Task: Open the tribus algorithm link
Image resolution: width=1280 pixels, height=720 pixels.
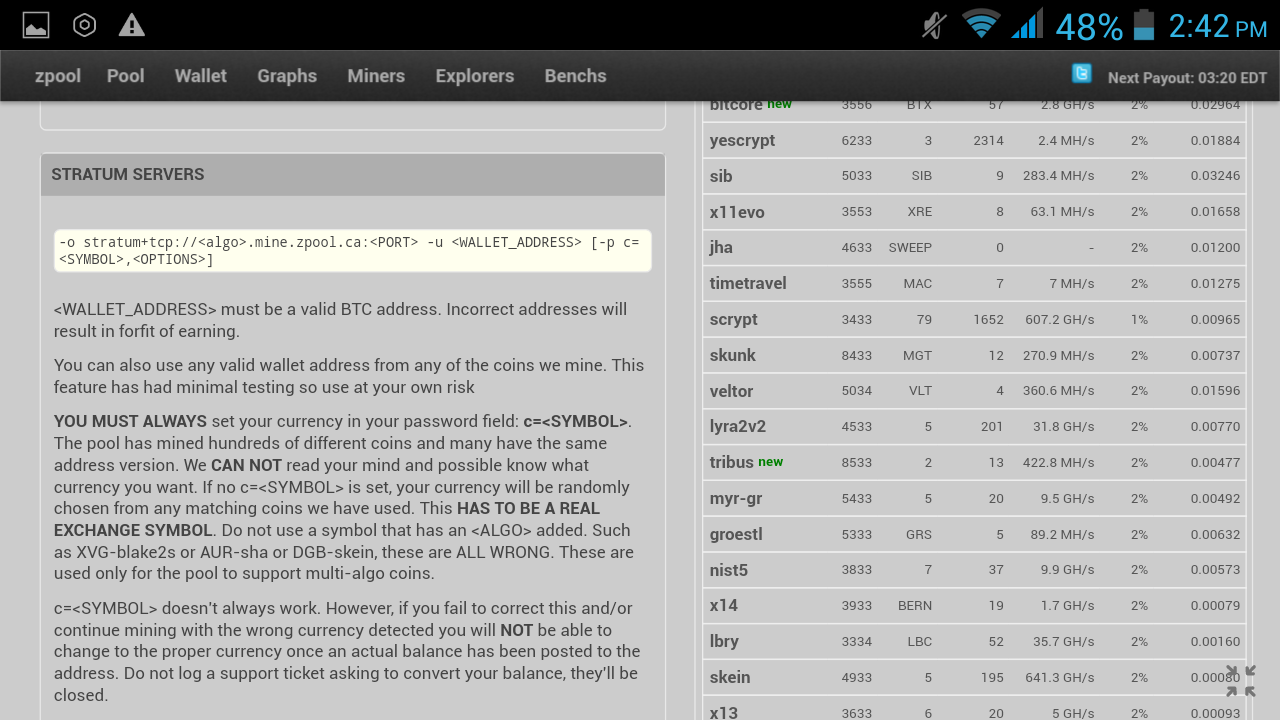Action: tap(732, 463)
